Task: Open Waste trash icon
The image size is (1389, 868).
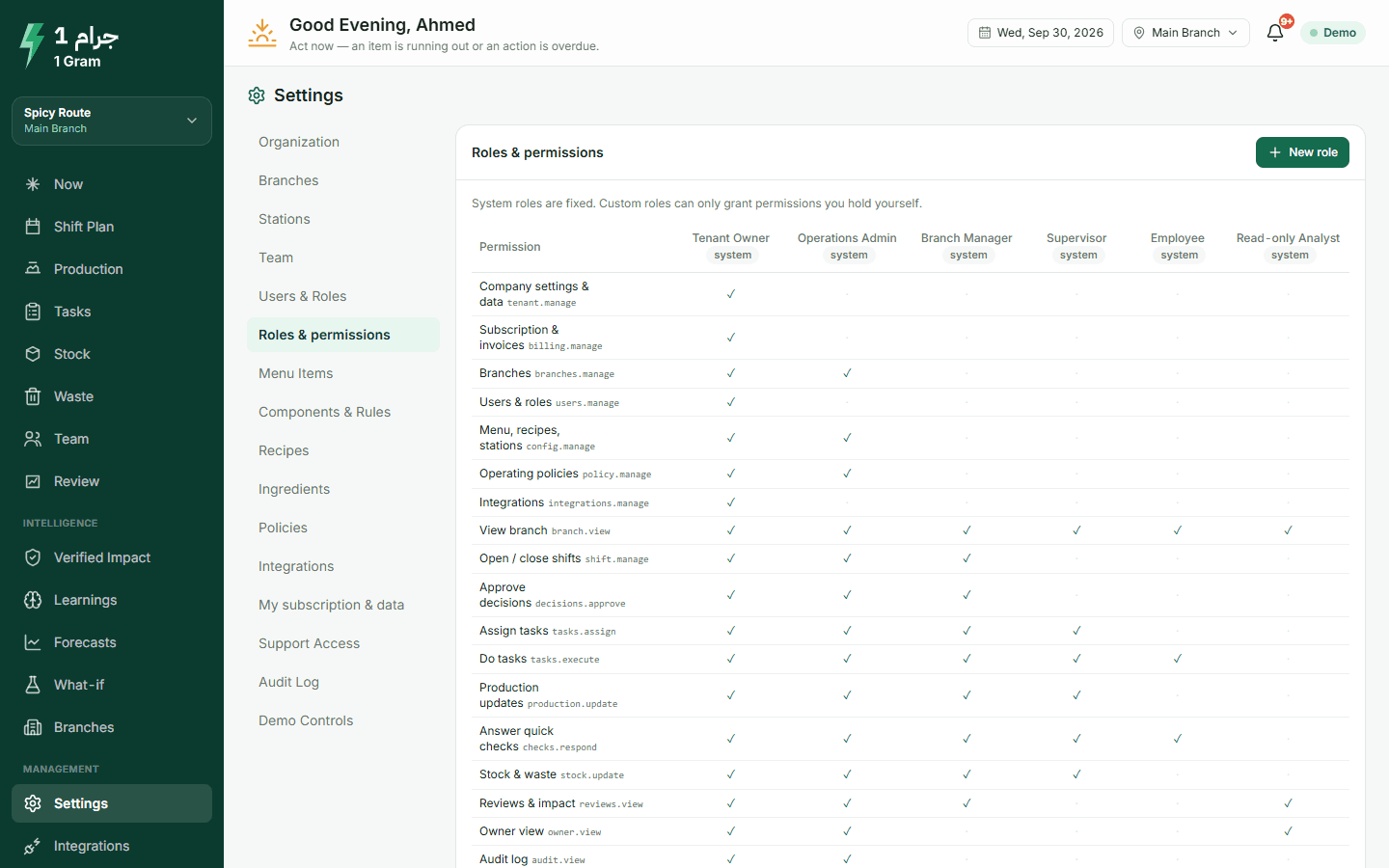Action: (33, 396)
